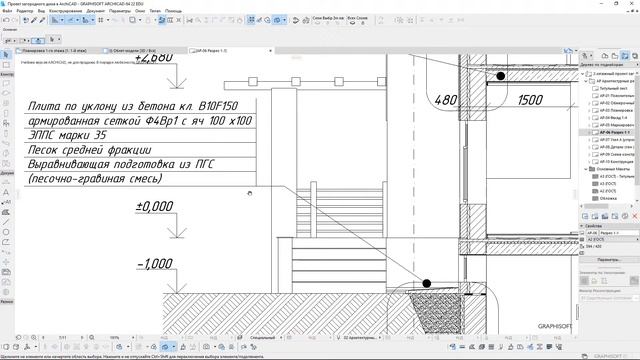This screenshot has width=640, height=360.
Task: Open Publisher Sets in the Navigator
Action: [x=635, y=56]
